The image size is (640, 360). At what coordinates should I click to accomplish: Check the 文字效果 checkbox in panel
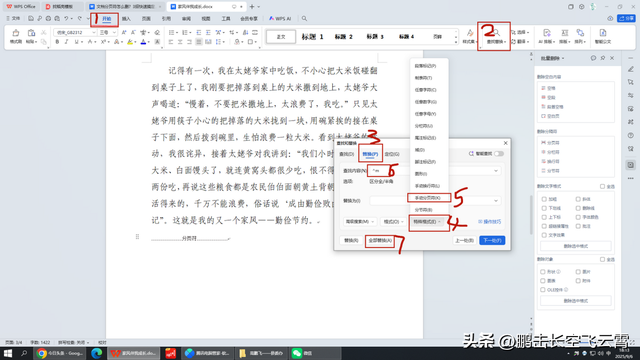[x=544, y=235]
